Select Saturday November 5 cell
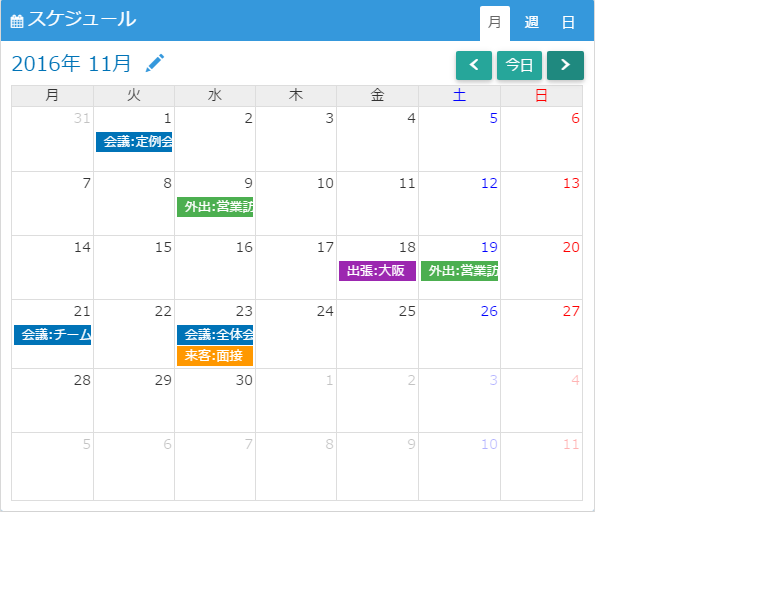768x614 pixels. click(459, 139)
